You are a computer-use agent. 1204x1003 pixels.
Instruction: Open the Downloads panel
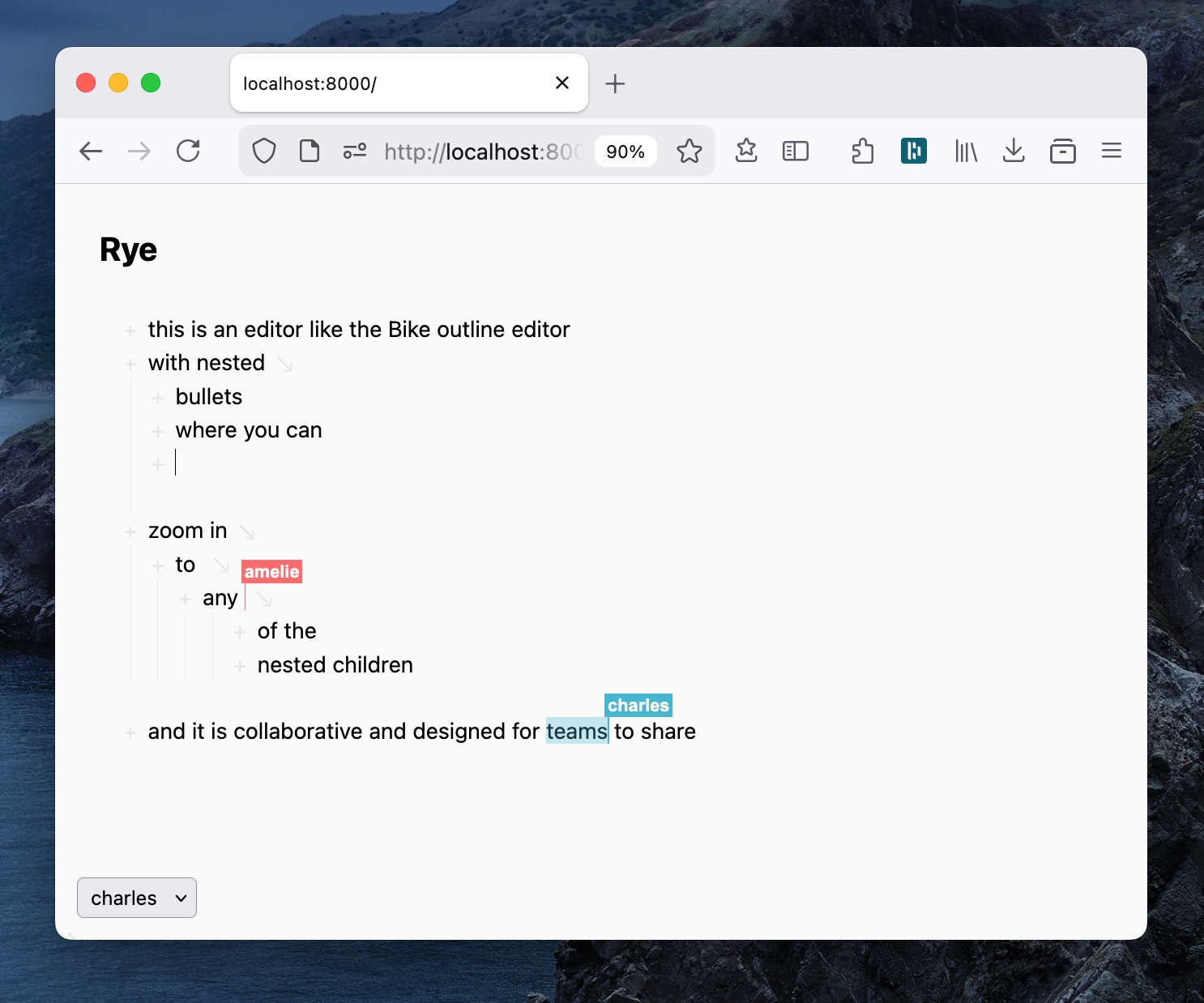(x=1014, y=152)
